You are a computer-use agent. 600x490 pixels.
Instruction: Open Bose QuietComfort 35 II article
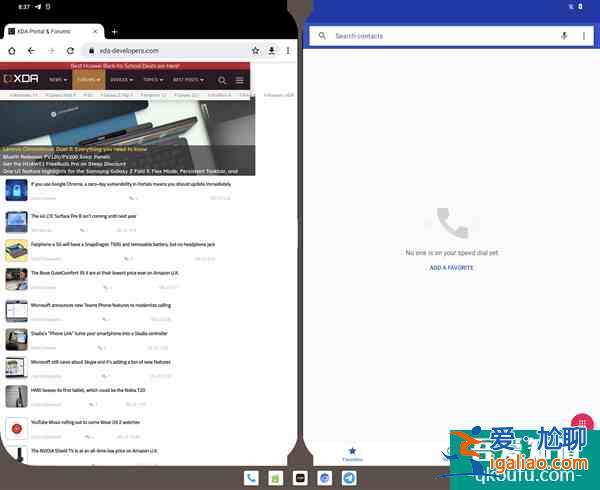click(104, 273)
